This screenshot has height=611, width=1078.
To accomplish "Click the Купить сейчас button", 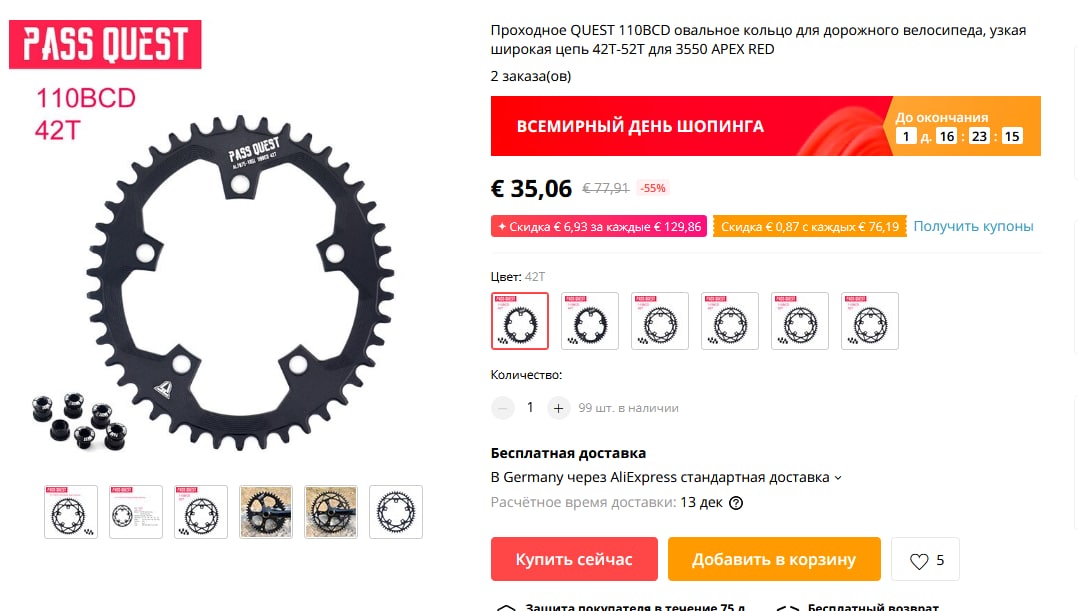I will click(574, 559).
